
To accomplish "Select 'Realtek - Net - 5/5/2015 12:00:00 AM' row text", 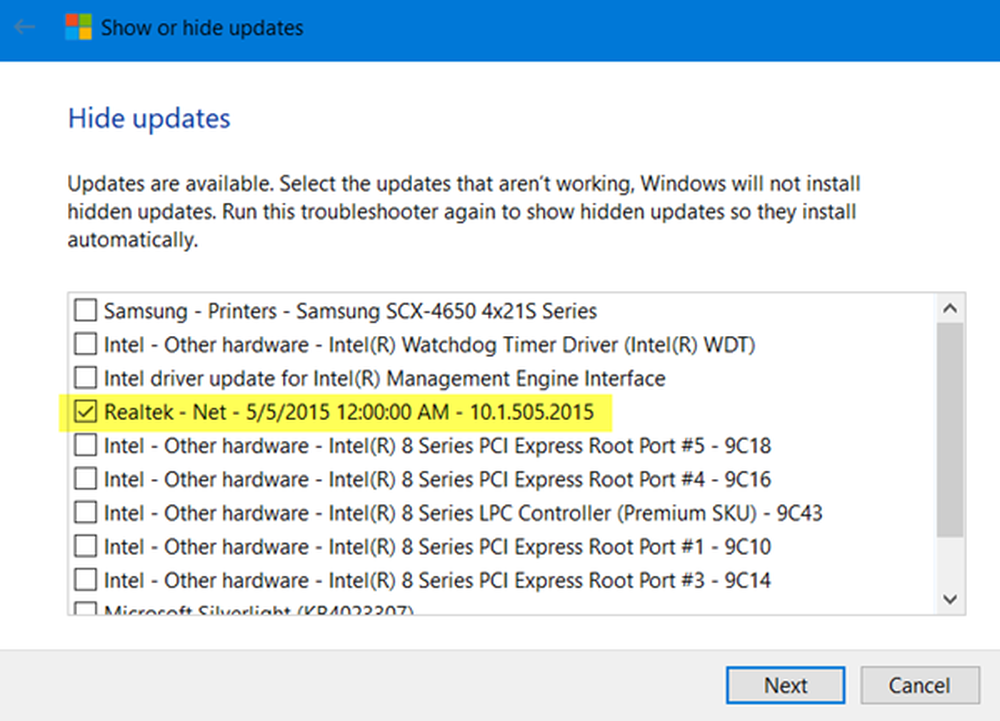I will pos(349,412).
